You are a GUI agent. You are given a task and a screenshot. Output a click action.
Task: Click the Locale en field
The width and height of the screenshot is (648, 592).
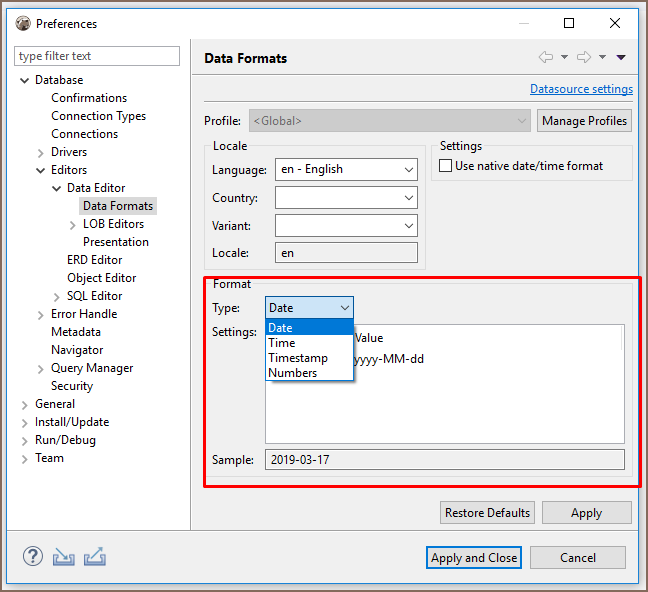click(x=346, y=253)
